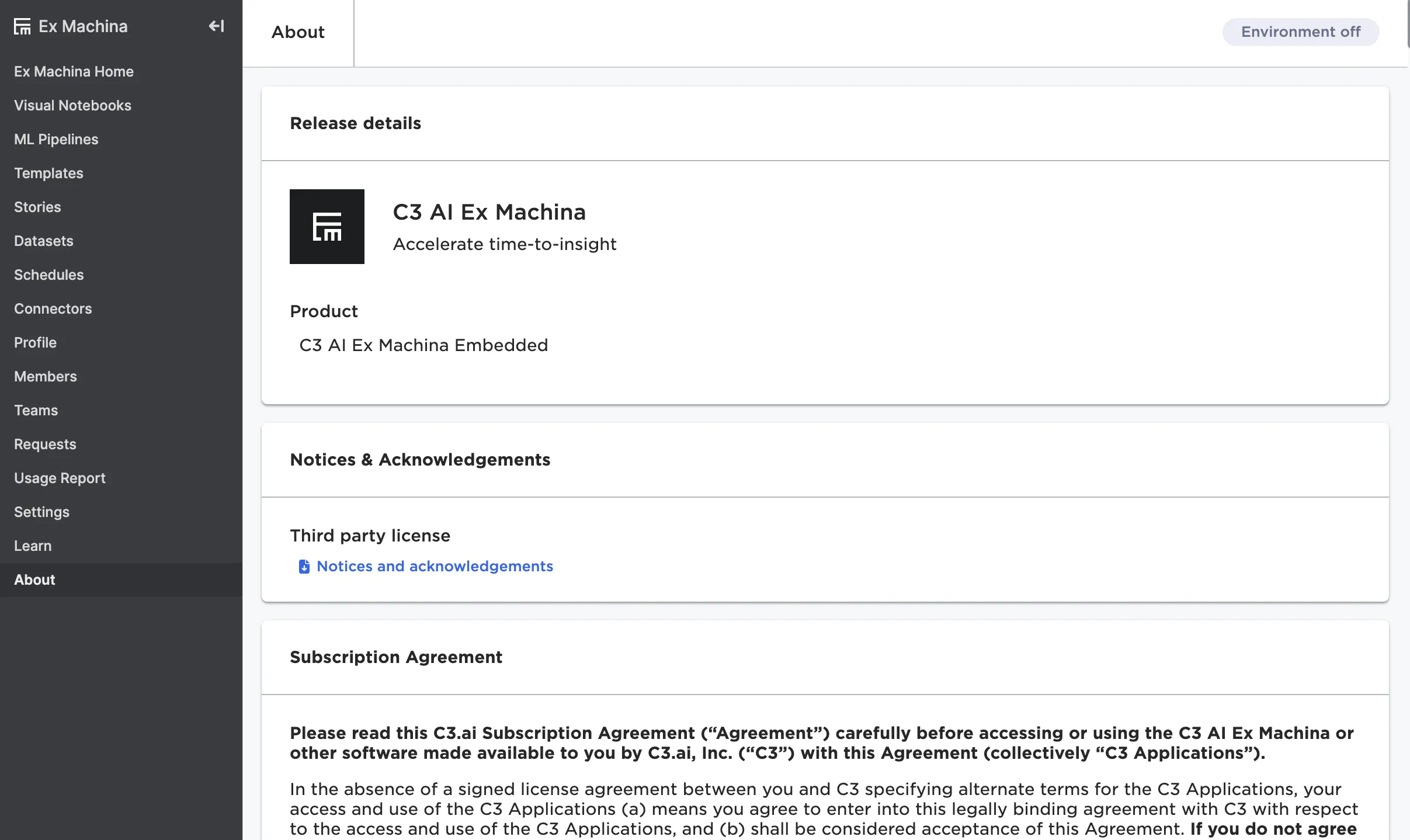
Task: Collapse the sidebar with the arrow icon
Action: [217, 26]
